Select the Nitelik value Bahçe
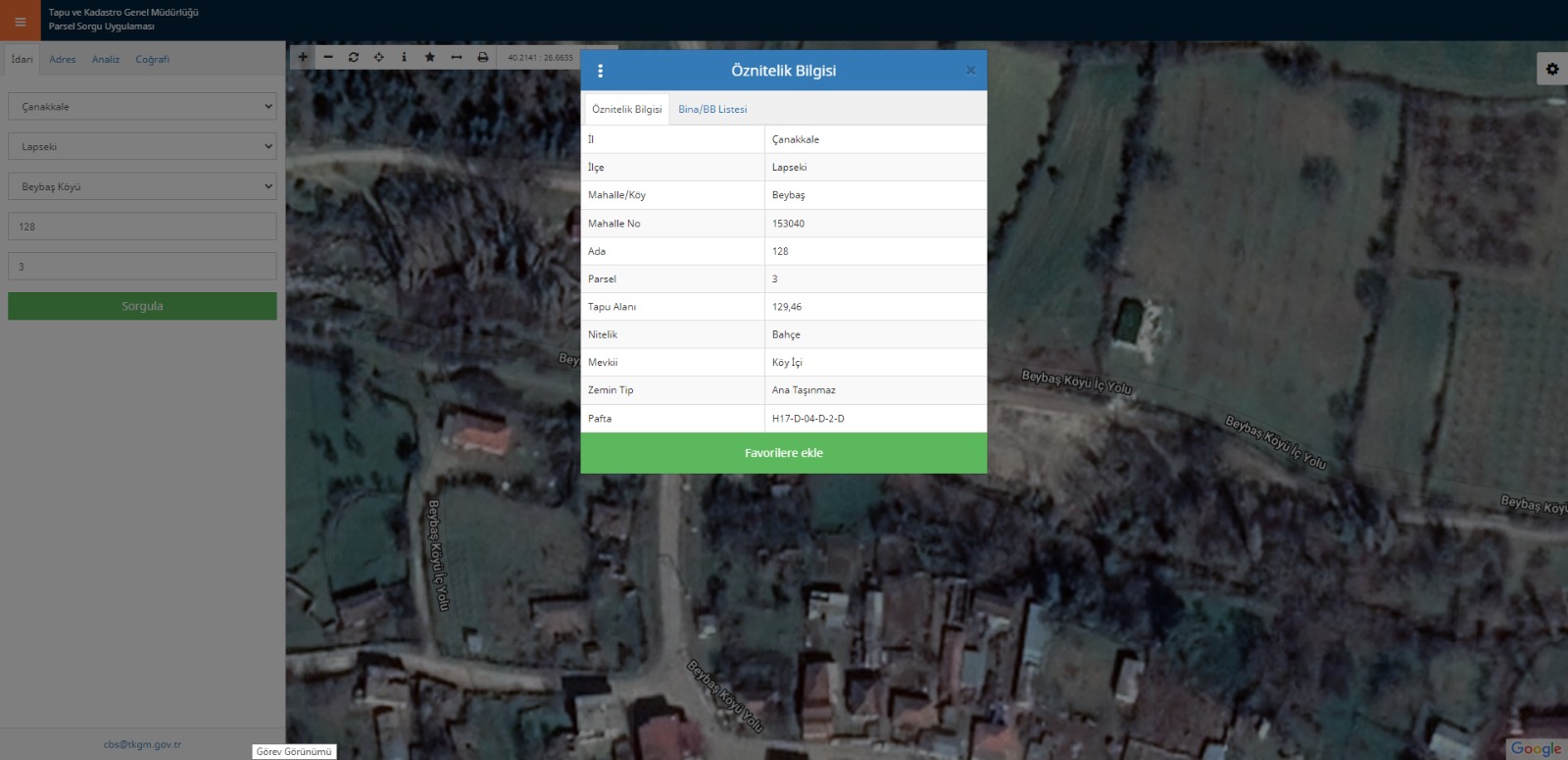The image size is (1568, 760). pyautogui.click(x=786, y=334)
